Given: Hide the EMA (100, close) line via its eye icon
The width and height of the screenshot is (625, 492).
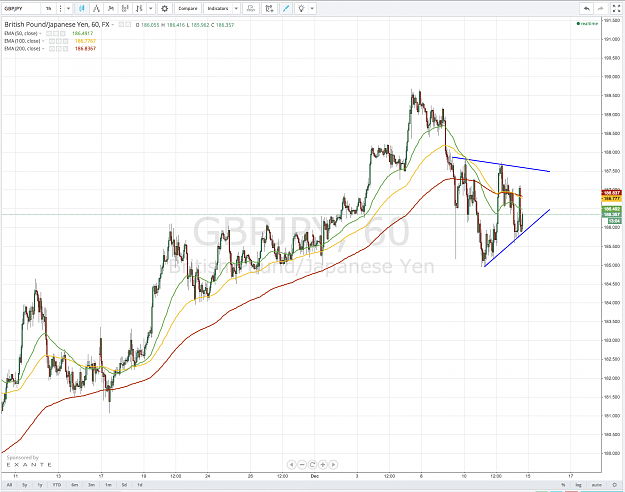Looking at the screenshot, I should tap(52, 41).
